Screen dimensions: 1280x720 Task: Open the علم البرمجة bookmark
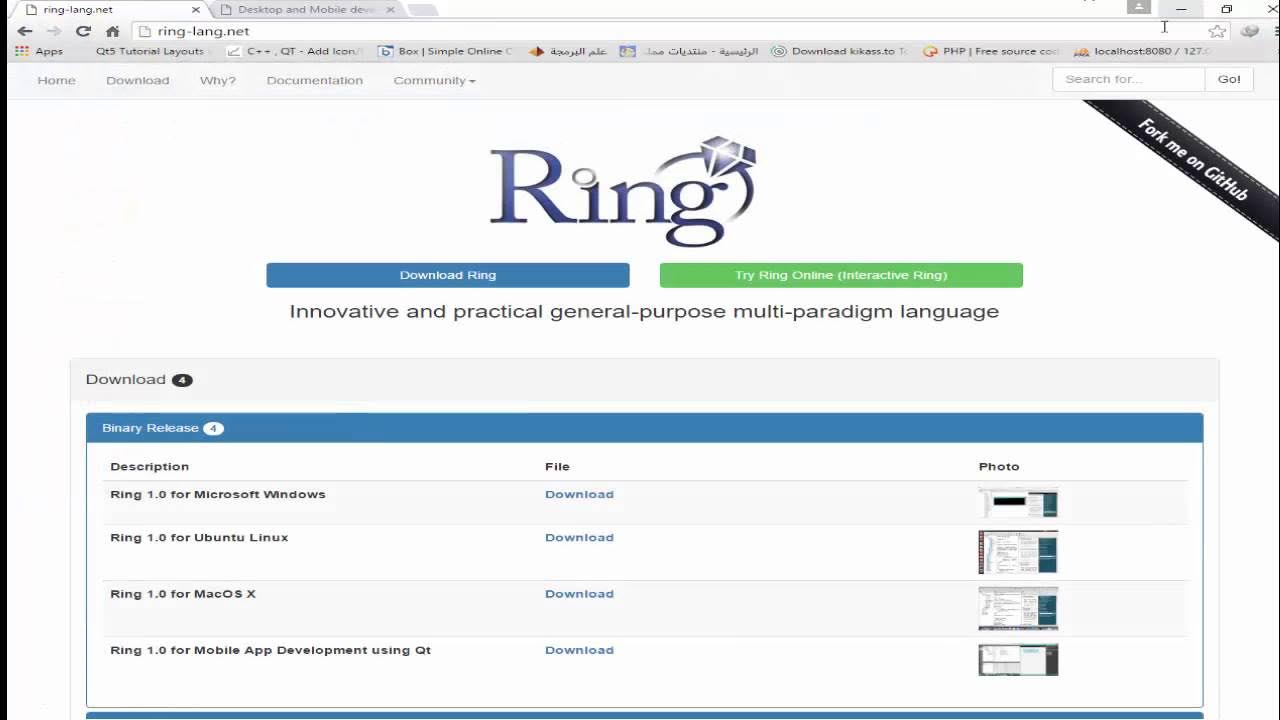pyautogui.click(x=568, y=51)
